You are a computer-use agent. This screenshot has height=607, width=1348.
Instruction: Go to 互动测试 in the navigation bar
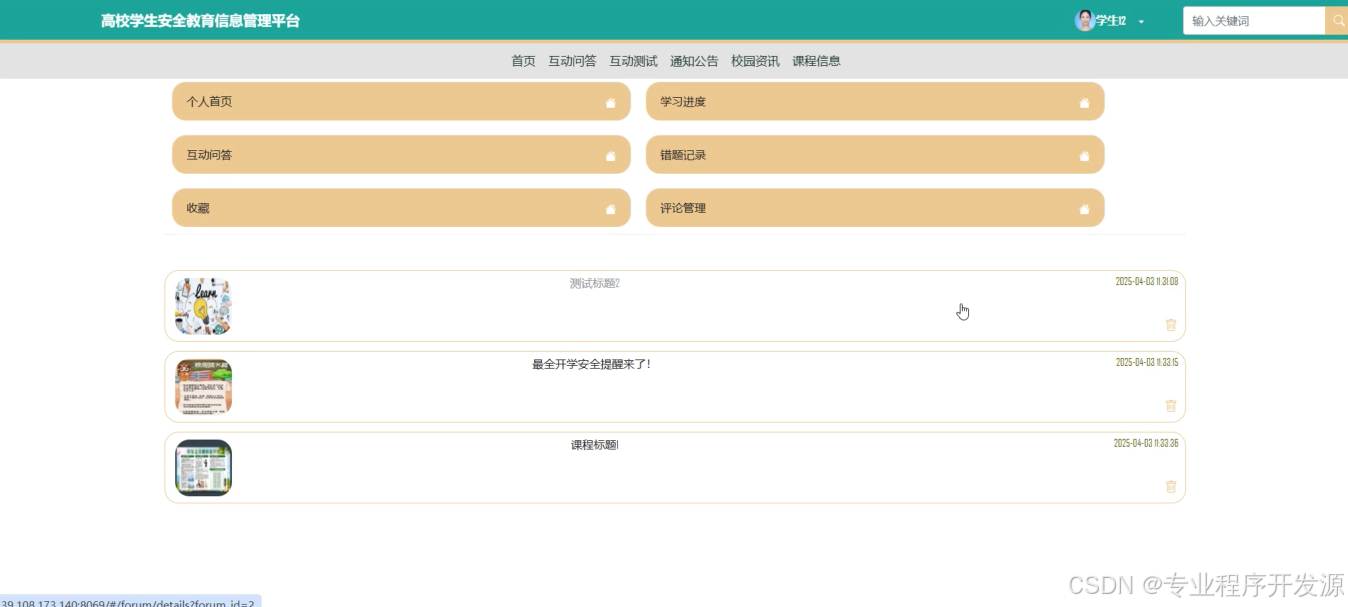(x=633, y=61)
